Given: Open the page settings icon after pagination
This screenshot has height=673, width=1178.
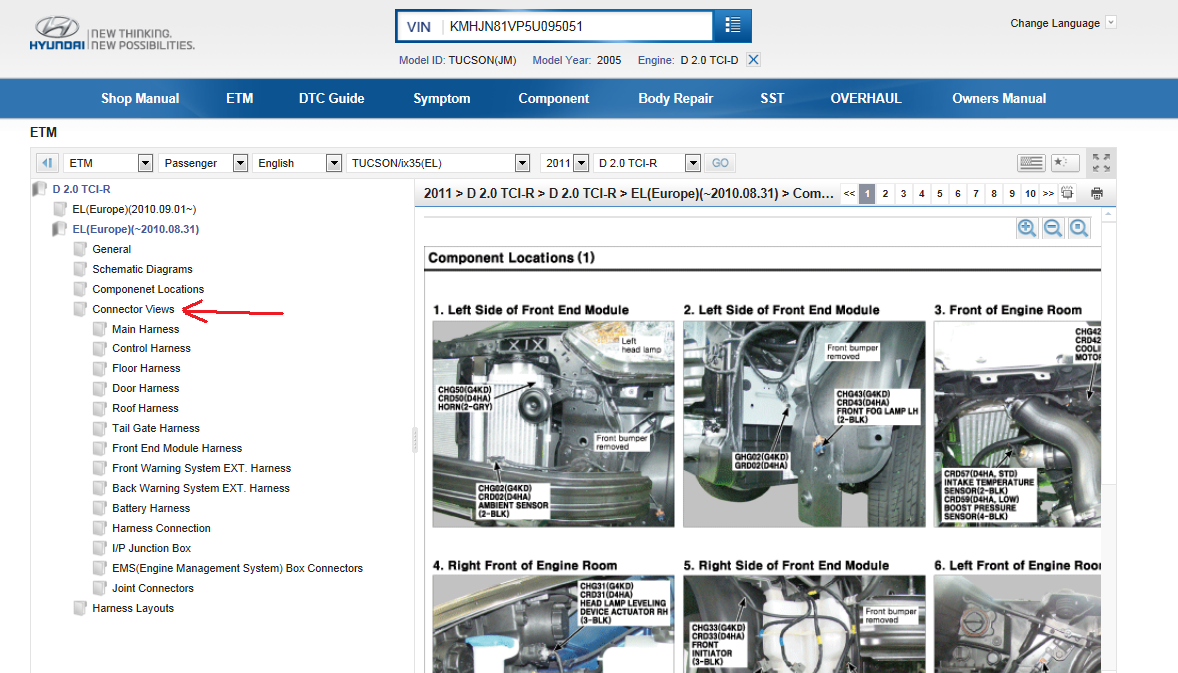Looking at the screenshot, I should coord(1068,193).
